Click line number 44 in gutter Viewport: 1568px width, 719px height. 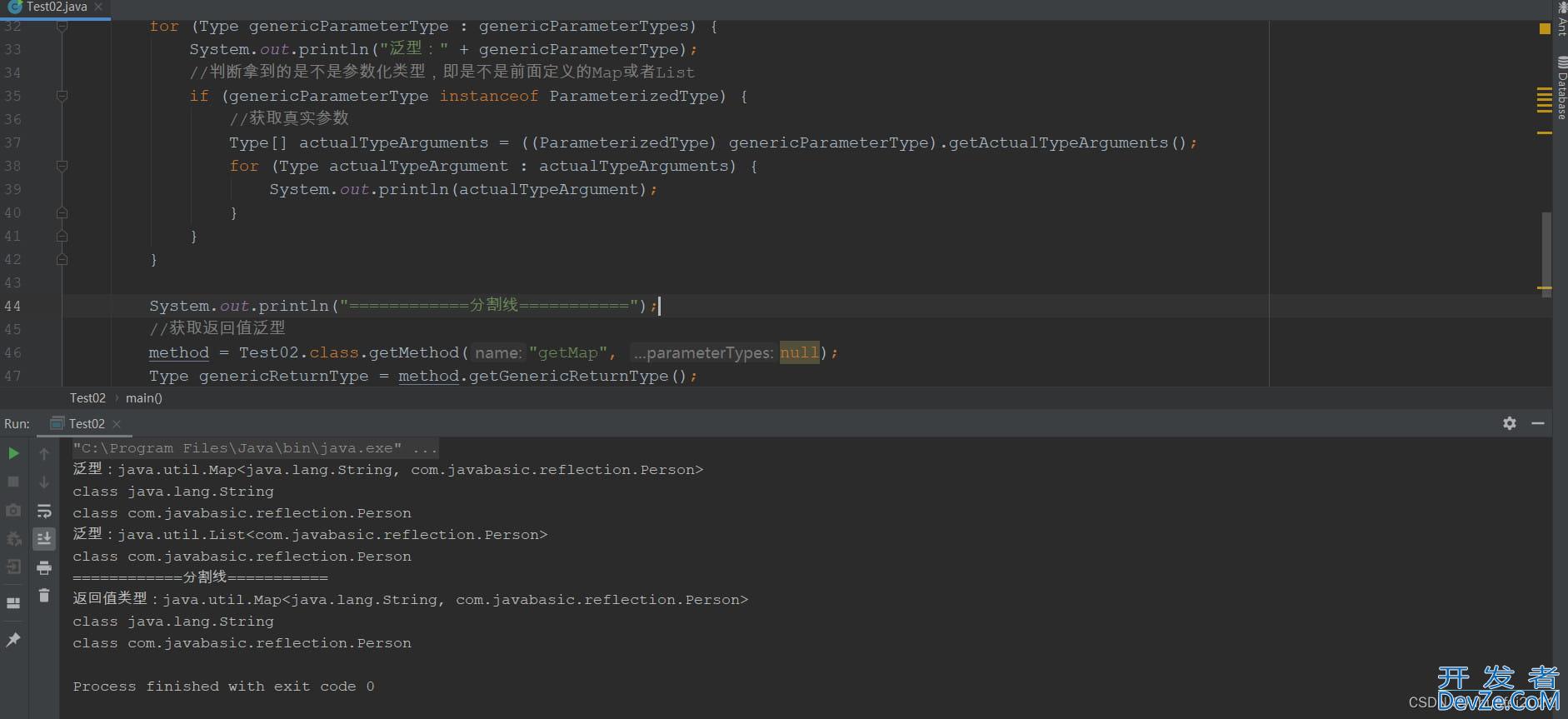(12, 306)
